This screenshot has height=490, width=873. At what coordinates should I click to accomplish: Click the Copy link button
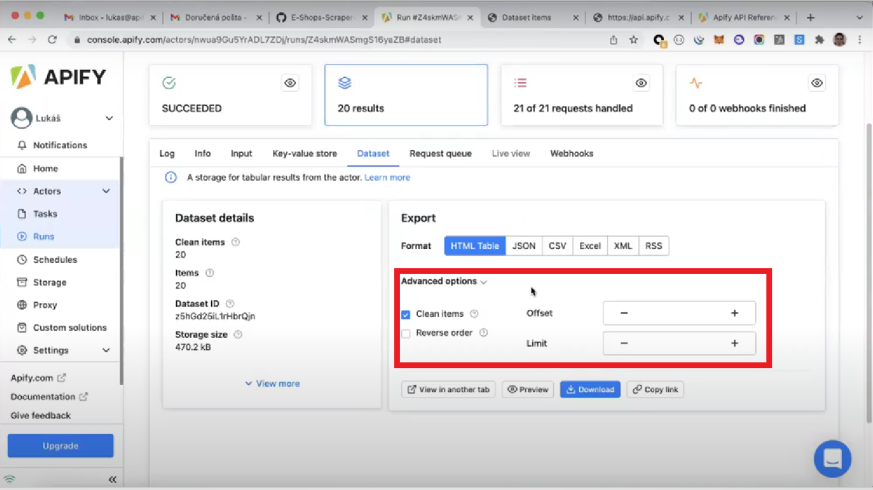(x=655, y=389)
